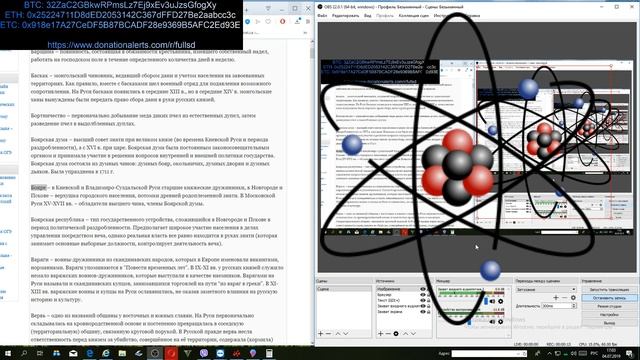The image size is (640, 360).
Task: Remove the selected scene with minus icon
Action: (x=329, y=333)
